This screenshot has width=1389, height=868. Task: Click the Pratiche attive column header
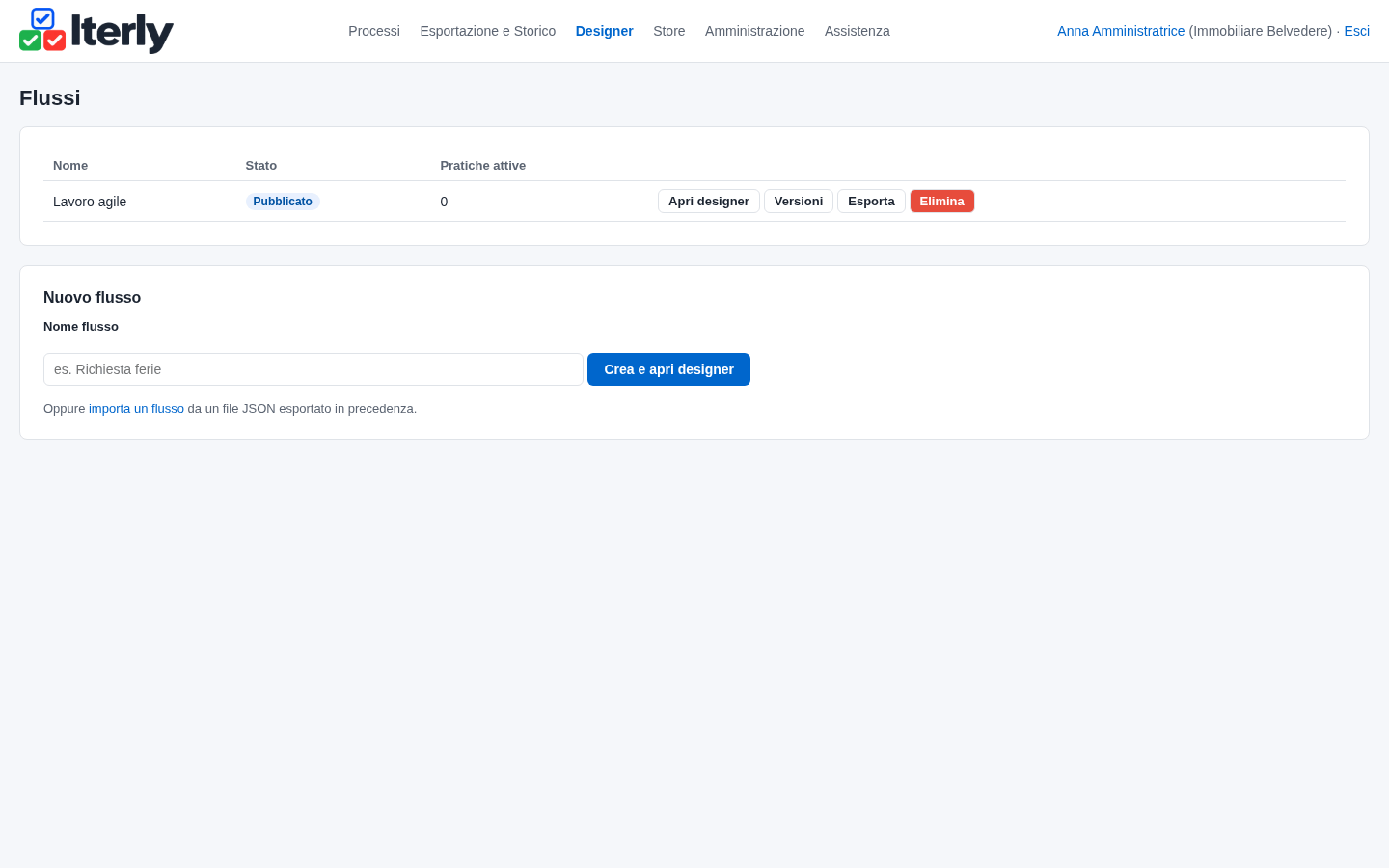[x=483, y=166]
